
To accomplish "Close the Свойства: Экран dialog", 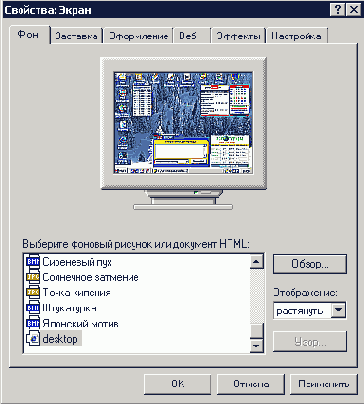I will tap(353, 10).
